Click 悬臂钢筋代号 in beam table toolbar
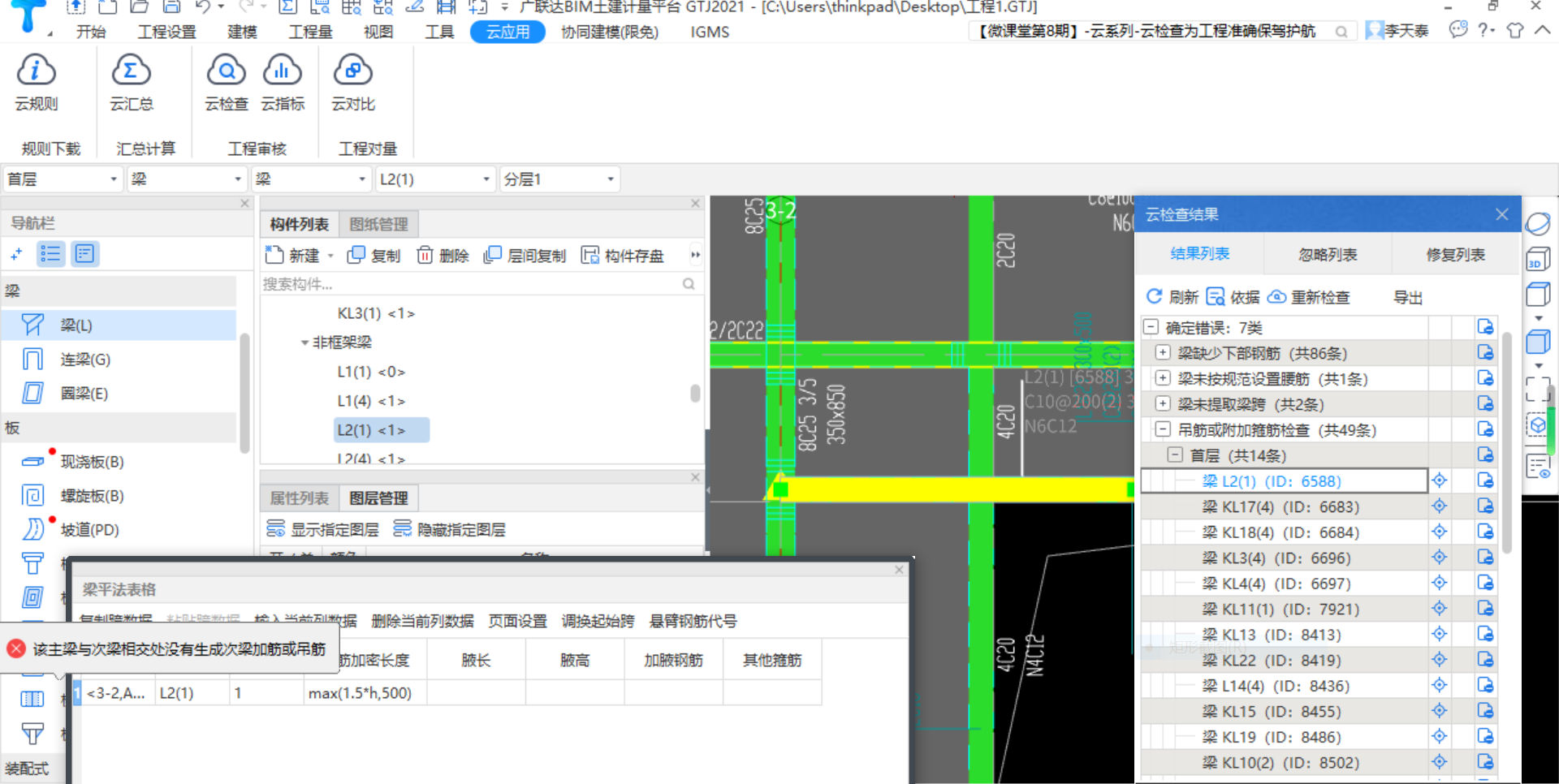The height and width of the screenshot is (784, 1559). pos(693,622)
